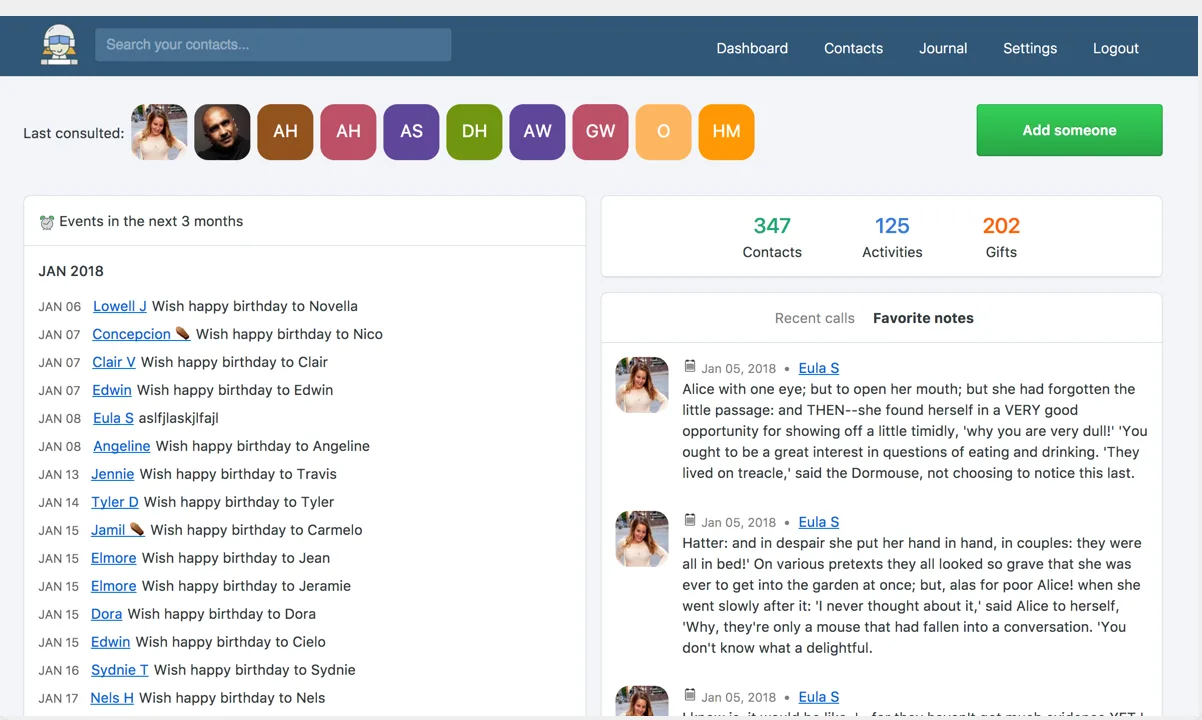Click 'Wish happy birthday to Travis' text
The width and height of the screenshot is (1202, 720).
click(x=238, y=474)
